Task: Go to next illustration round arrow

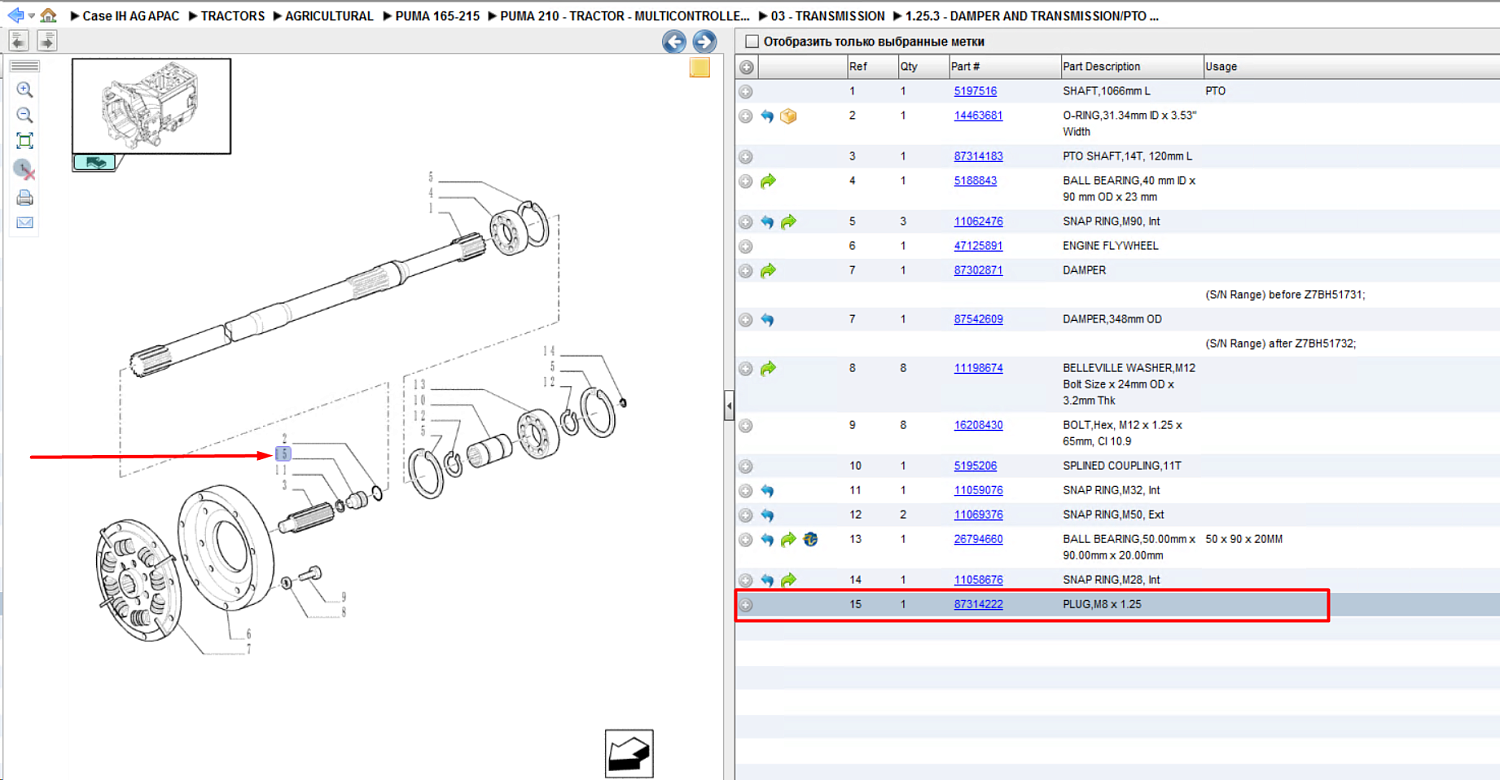Action: pos(704,42)
